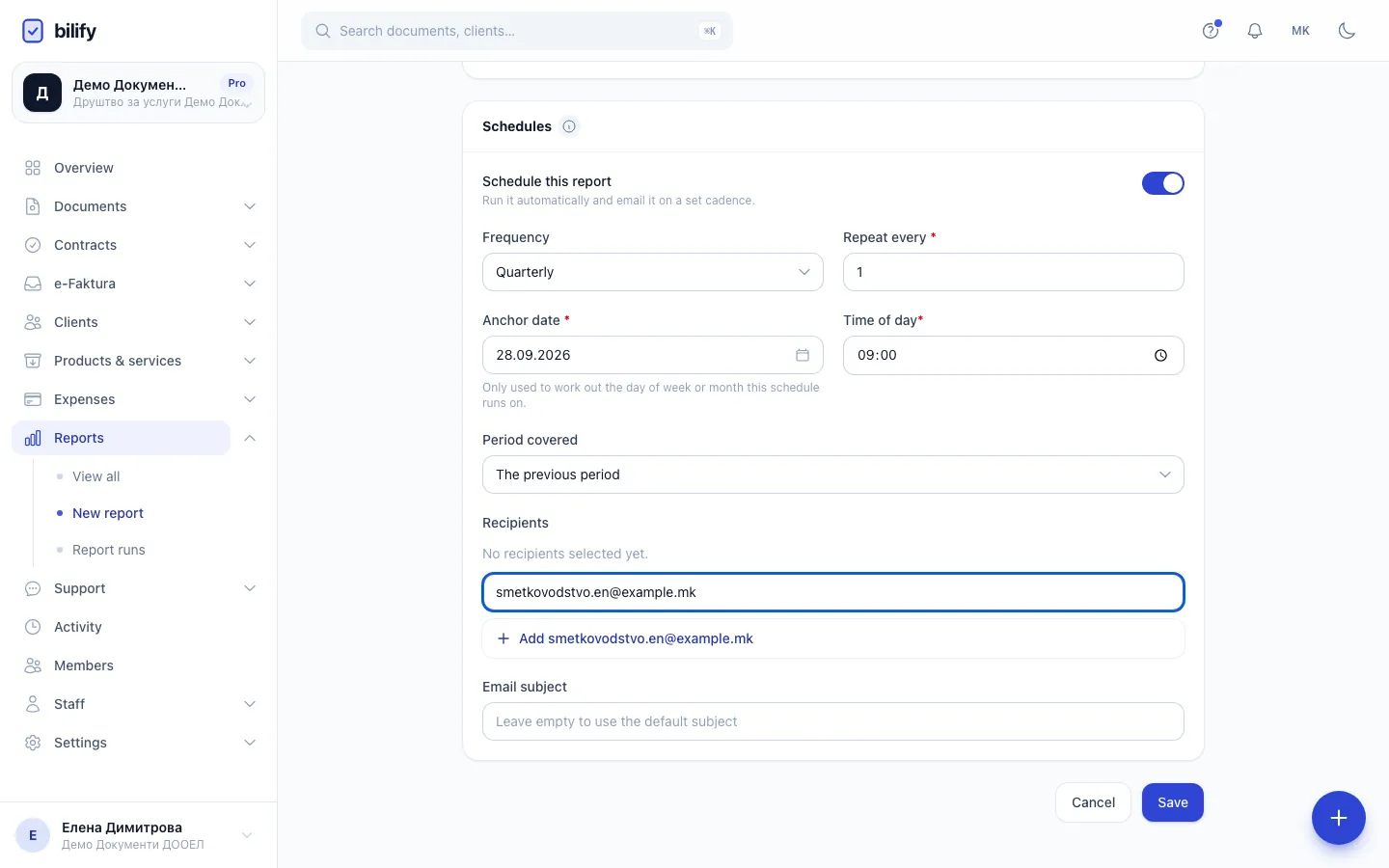This screenshot has height=868, width=1389.
Task: Switch to dark mode moon icon
Action: [1348, 31]
